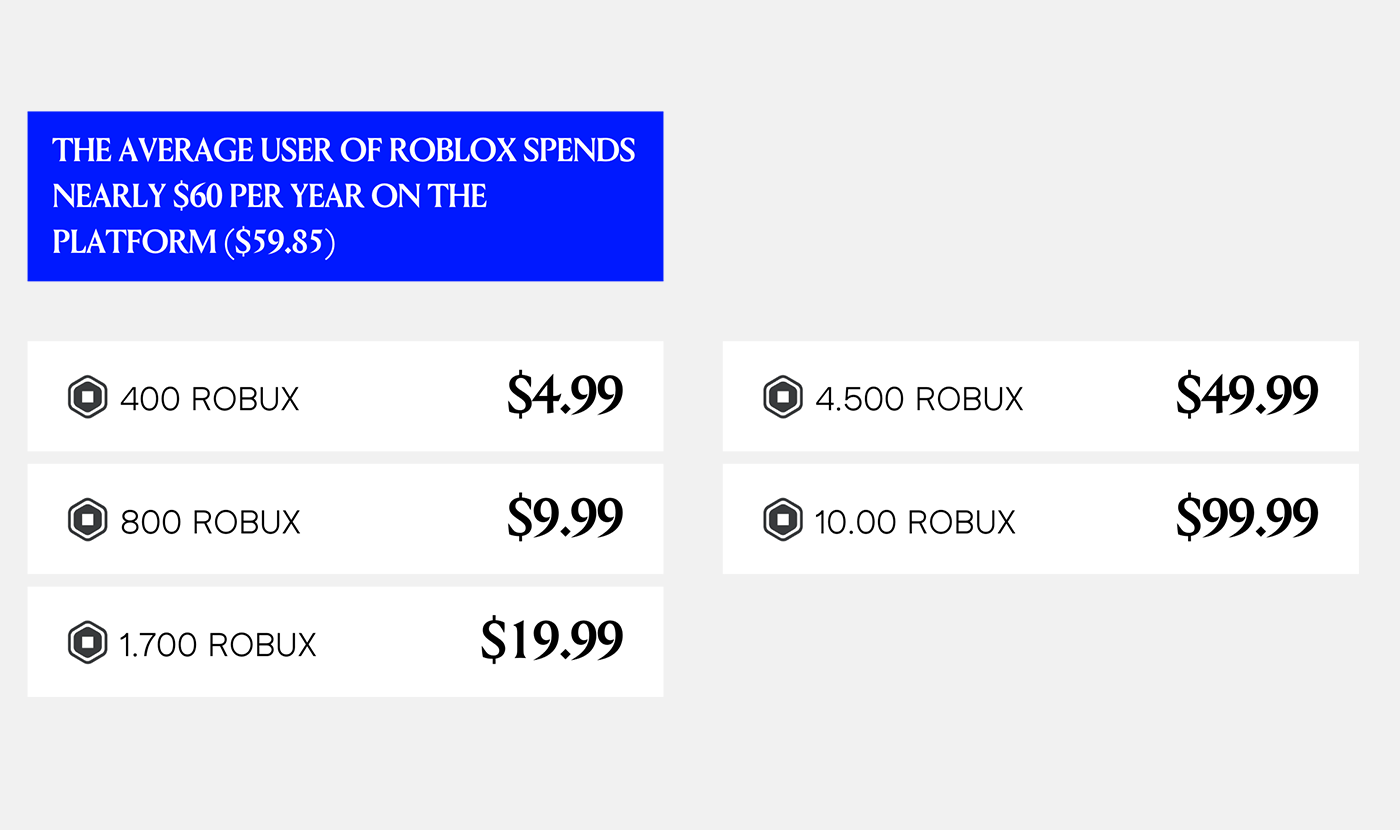Click the 400 ROBUX label

210,399
